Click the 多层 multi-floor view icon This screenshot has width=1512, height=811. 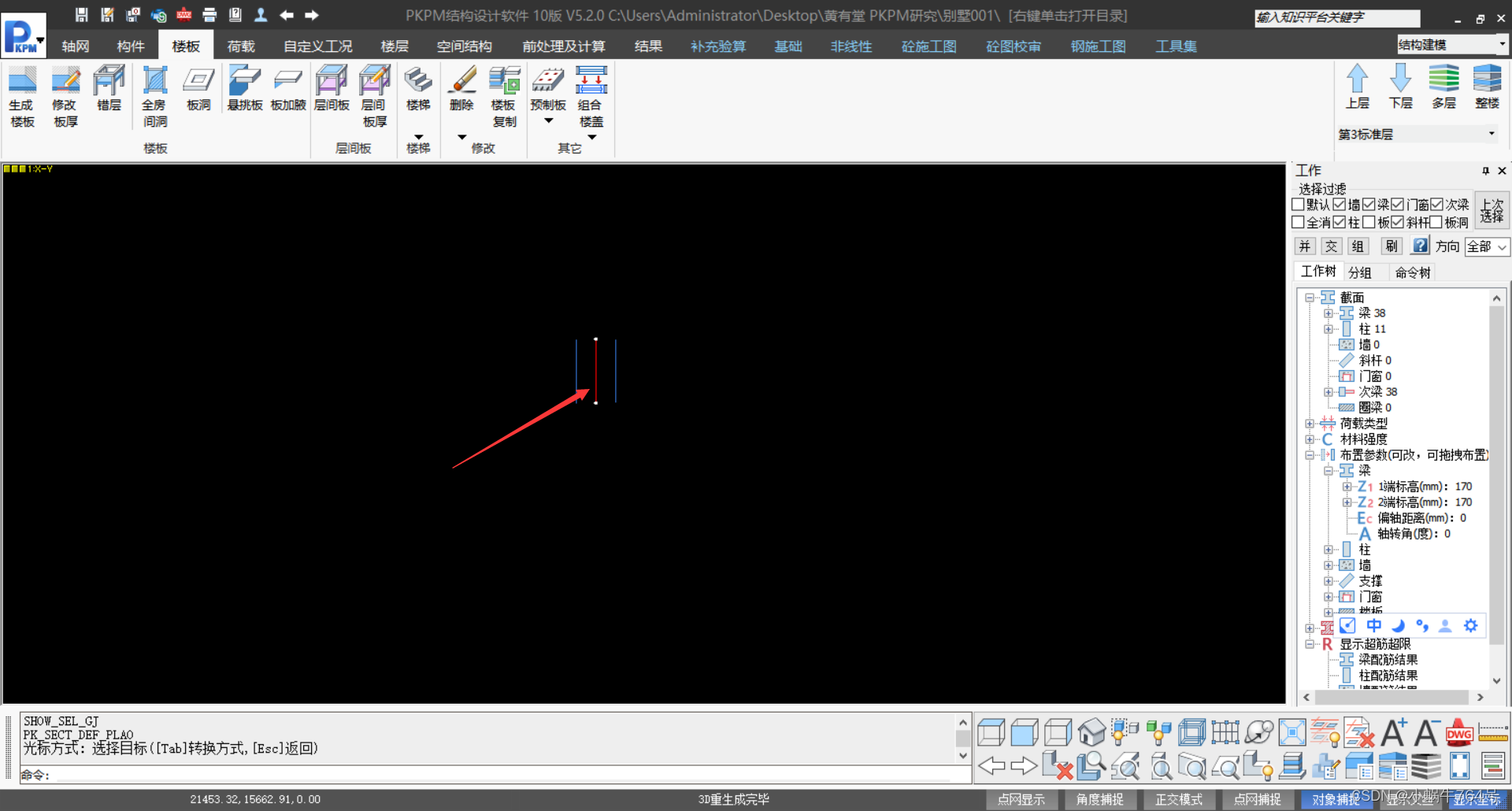click(1443, 87)
